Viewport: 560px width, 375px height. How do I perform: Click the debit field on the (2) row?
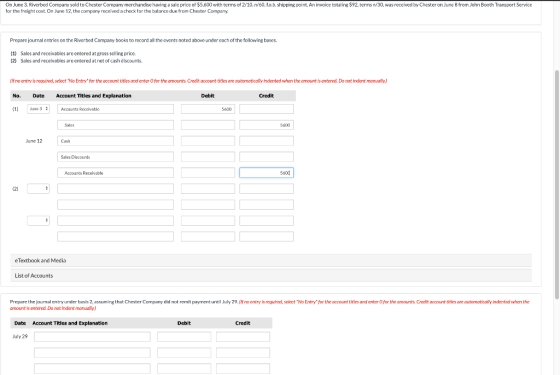[208, 189]
